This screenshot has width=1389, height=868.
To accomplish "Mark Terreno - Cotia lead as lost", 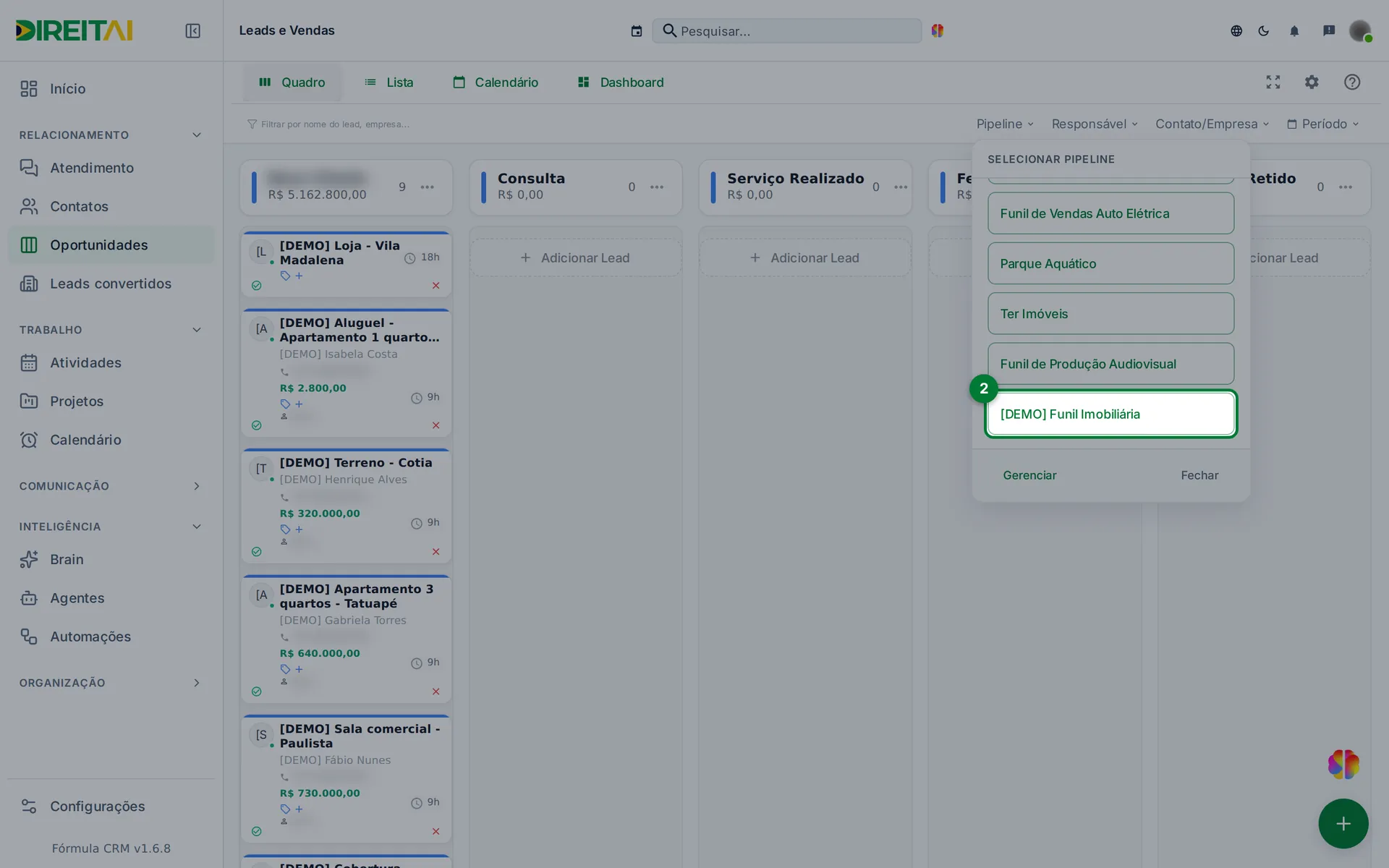I will pyautogui.click(x=436, y=552).
